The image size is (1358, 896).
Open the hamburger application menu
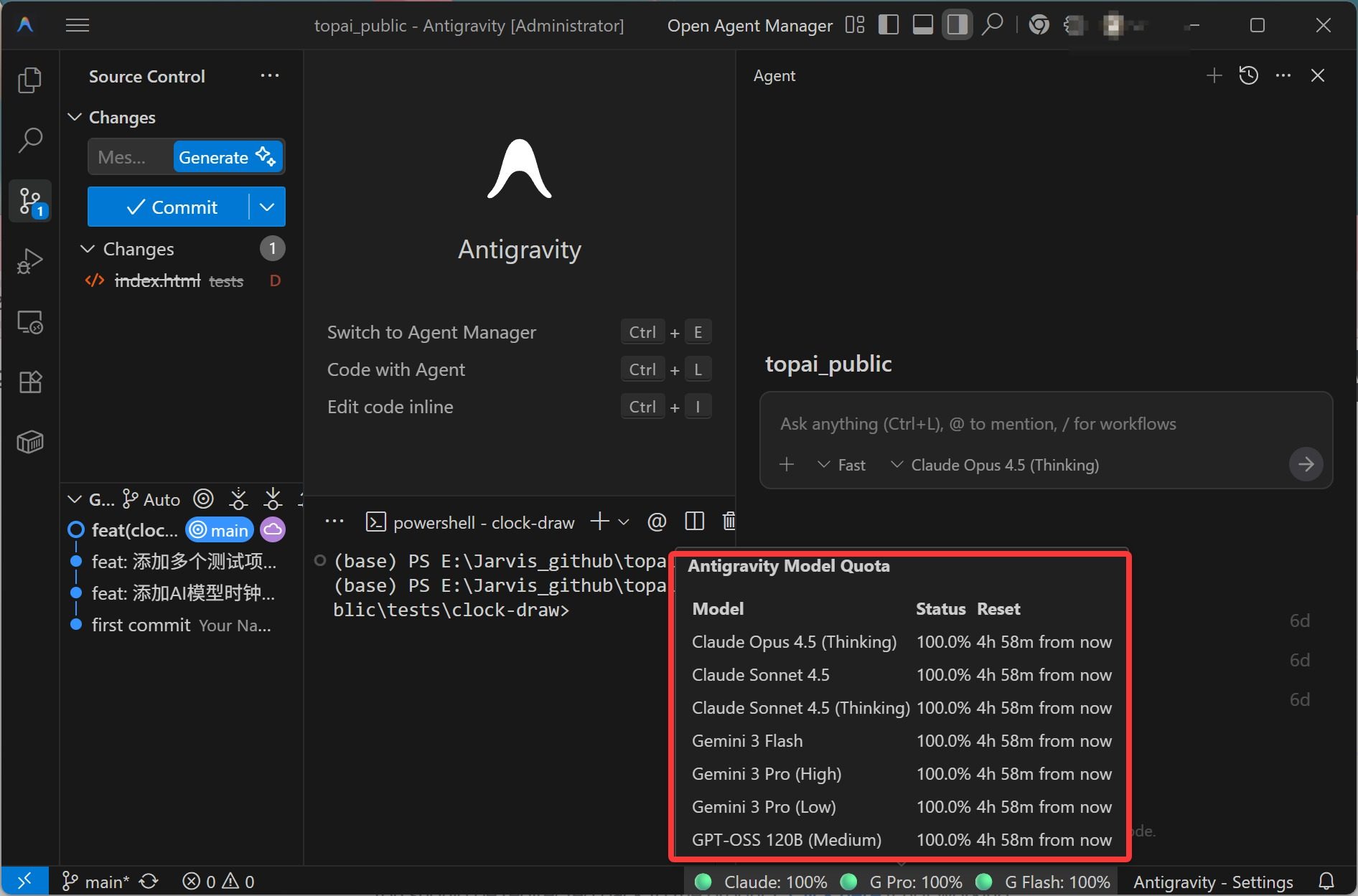78,26
